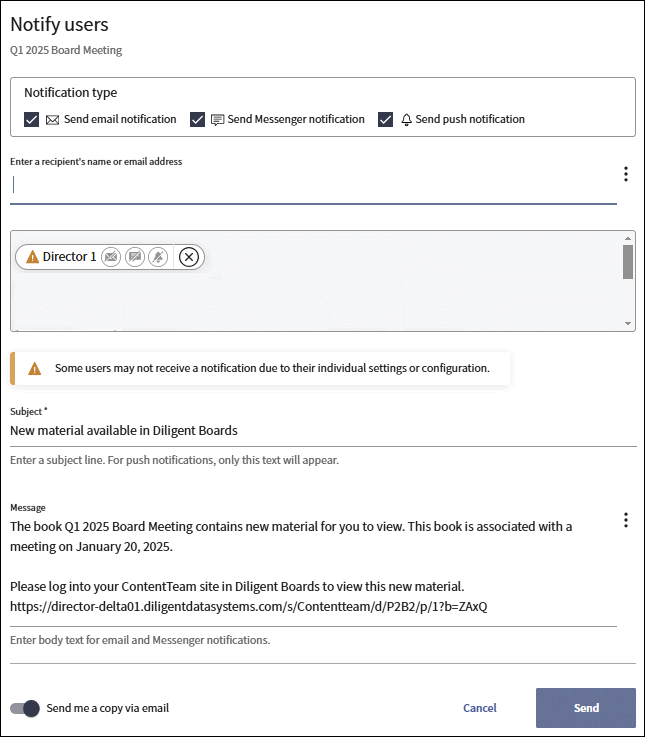
Task: Uncheck Send email notification checkbox
Action: [32, 120]
